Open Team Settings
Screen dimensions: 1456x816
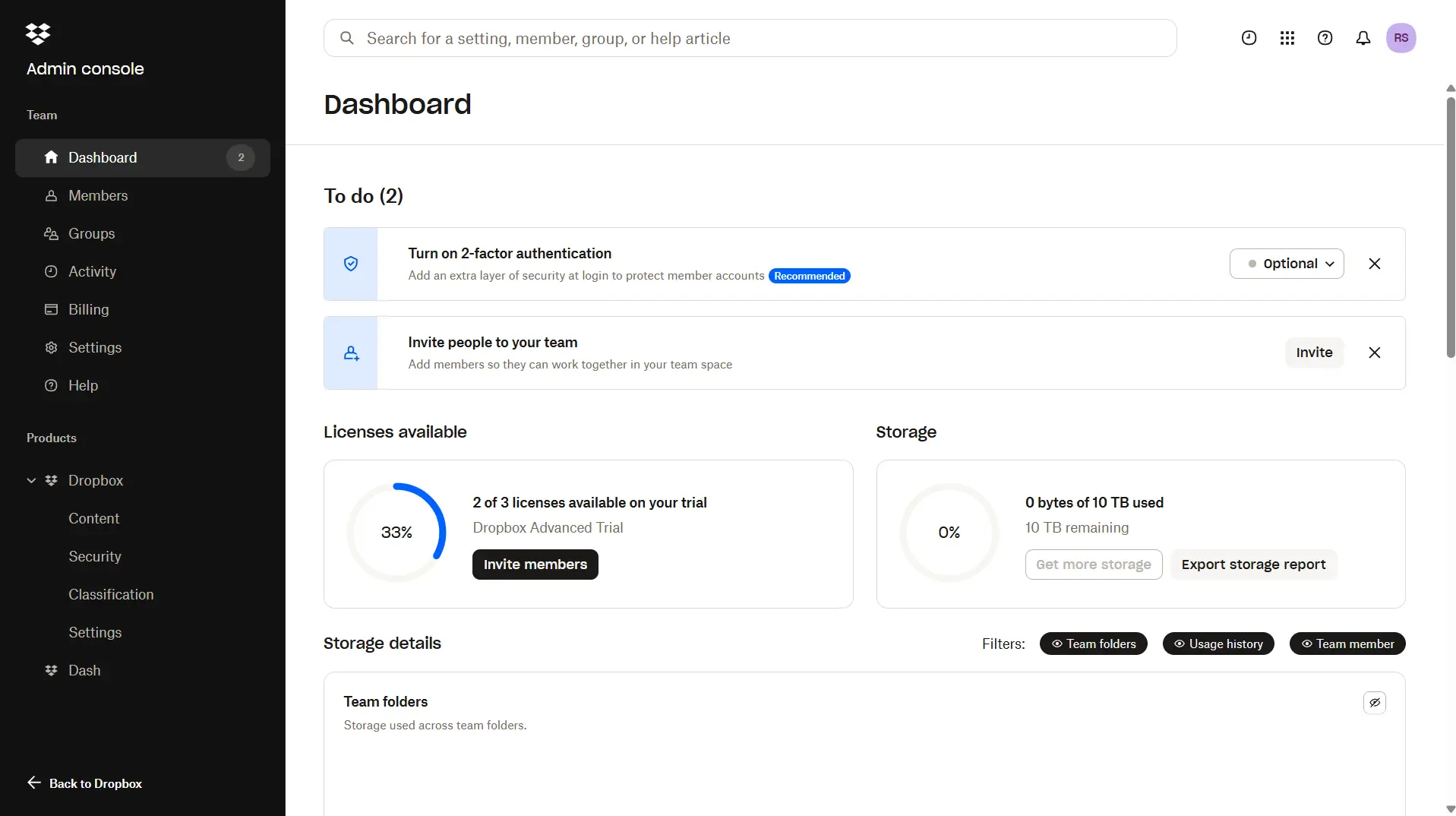[x=143, y=347]
